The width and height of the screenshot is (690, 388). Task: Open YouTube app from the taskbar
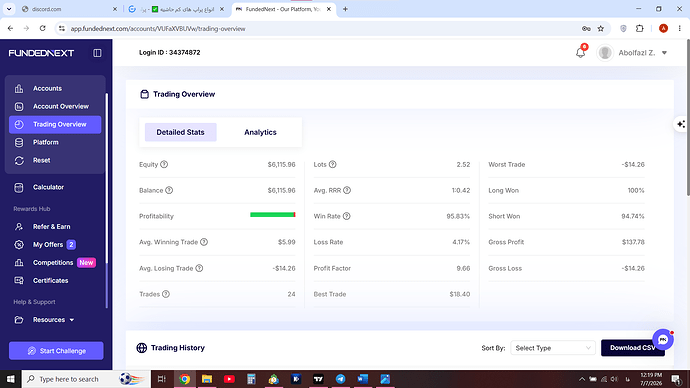point(229,379)
